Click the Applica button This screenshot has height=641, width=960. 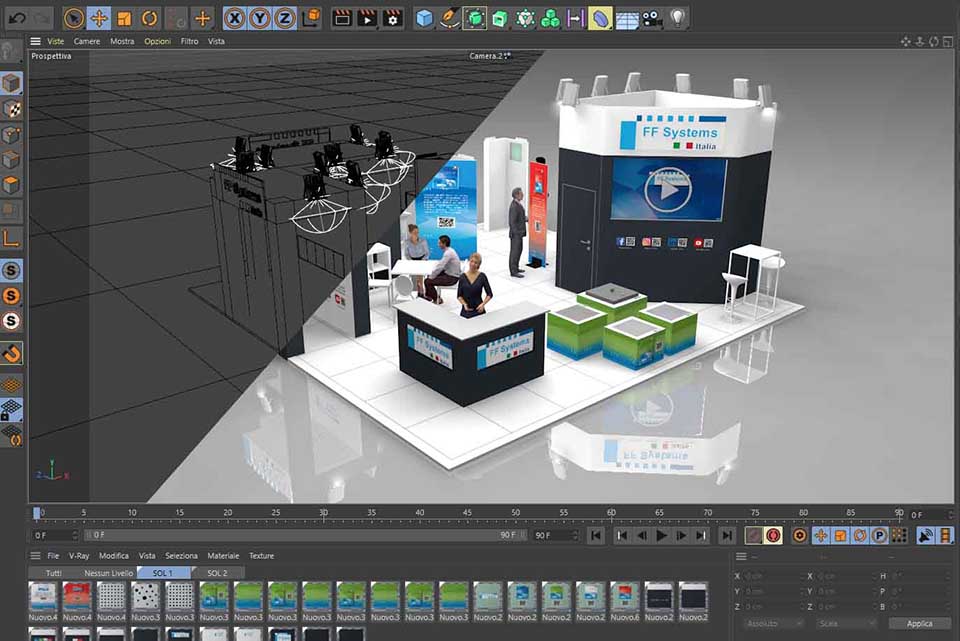coord(920,624)
